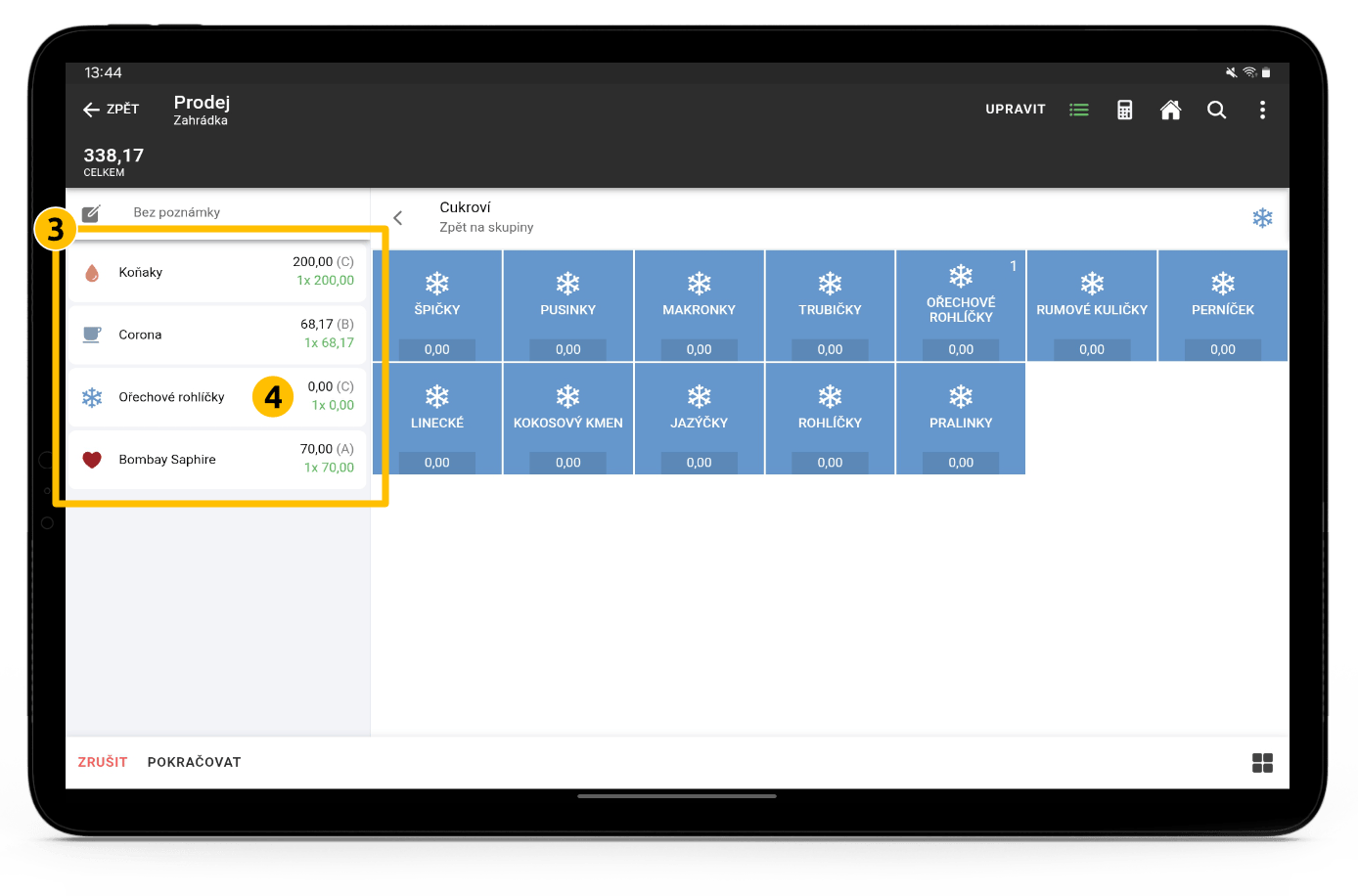Click the Corona cup icon

pyautogui.click(x=92, y=335)
